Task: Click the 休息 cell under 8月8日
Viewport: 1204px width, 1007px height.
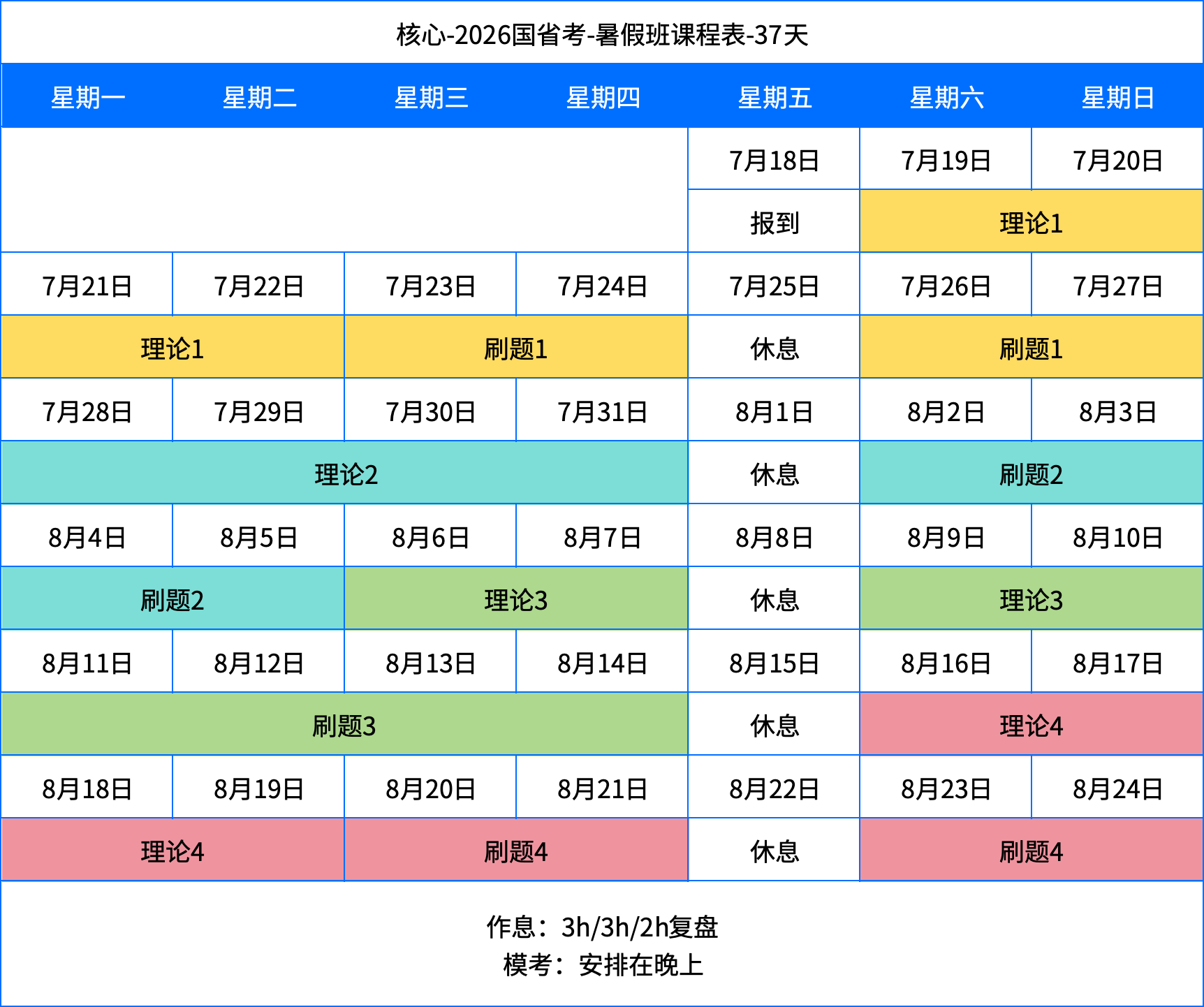Action: [x=774, y=598]
